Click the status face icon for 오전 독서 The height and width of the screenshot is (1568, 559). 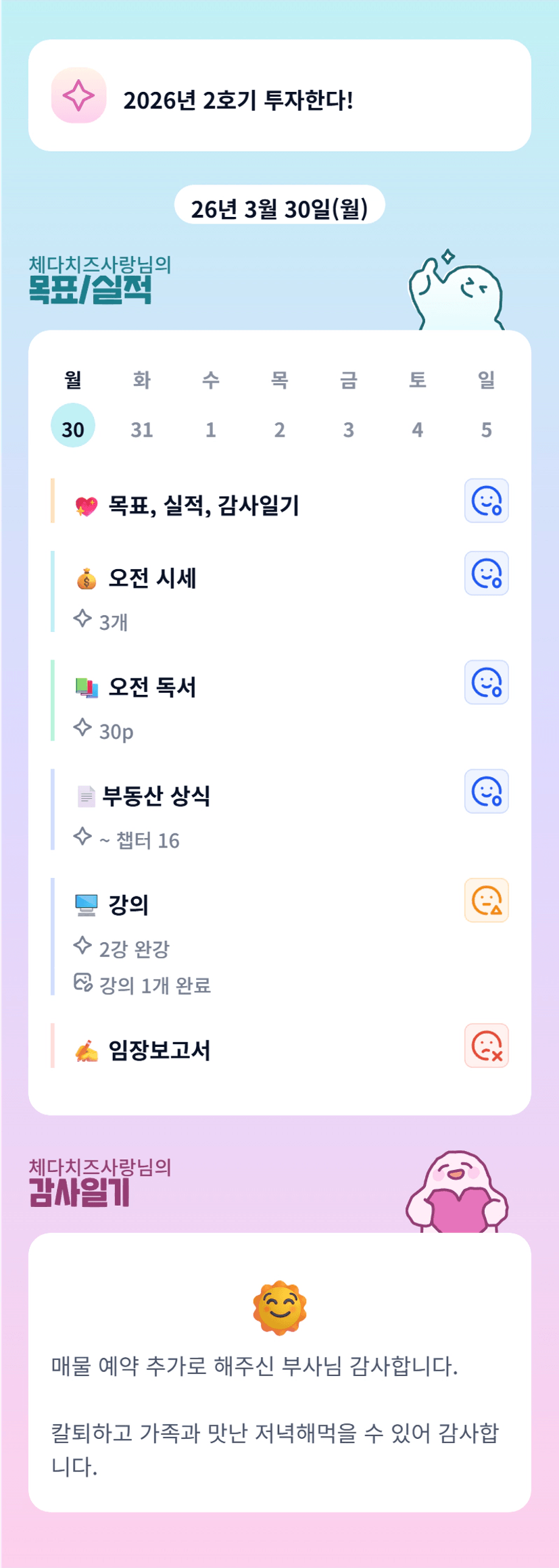(486, 683)
